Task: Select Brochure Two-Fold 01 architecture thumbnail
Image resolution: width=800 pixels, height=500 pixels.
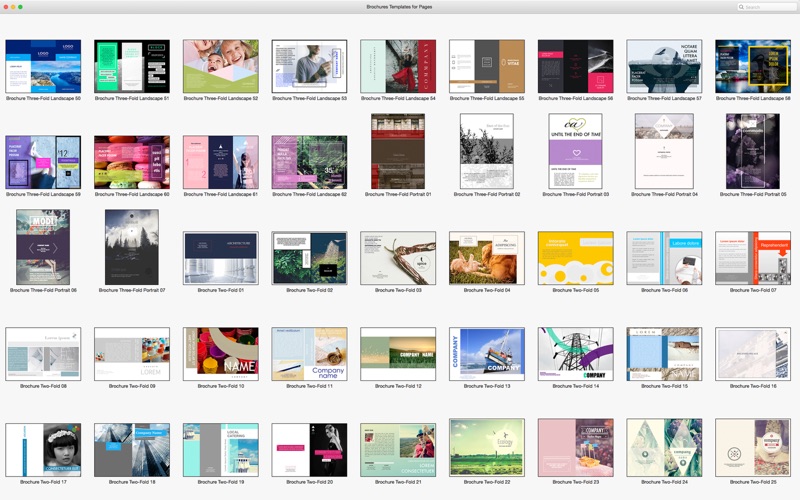Action: coord(220,258)
